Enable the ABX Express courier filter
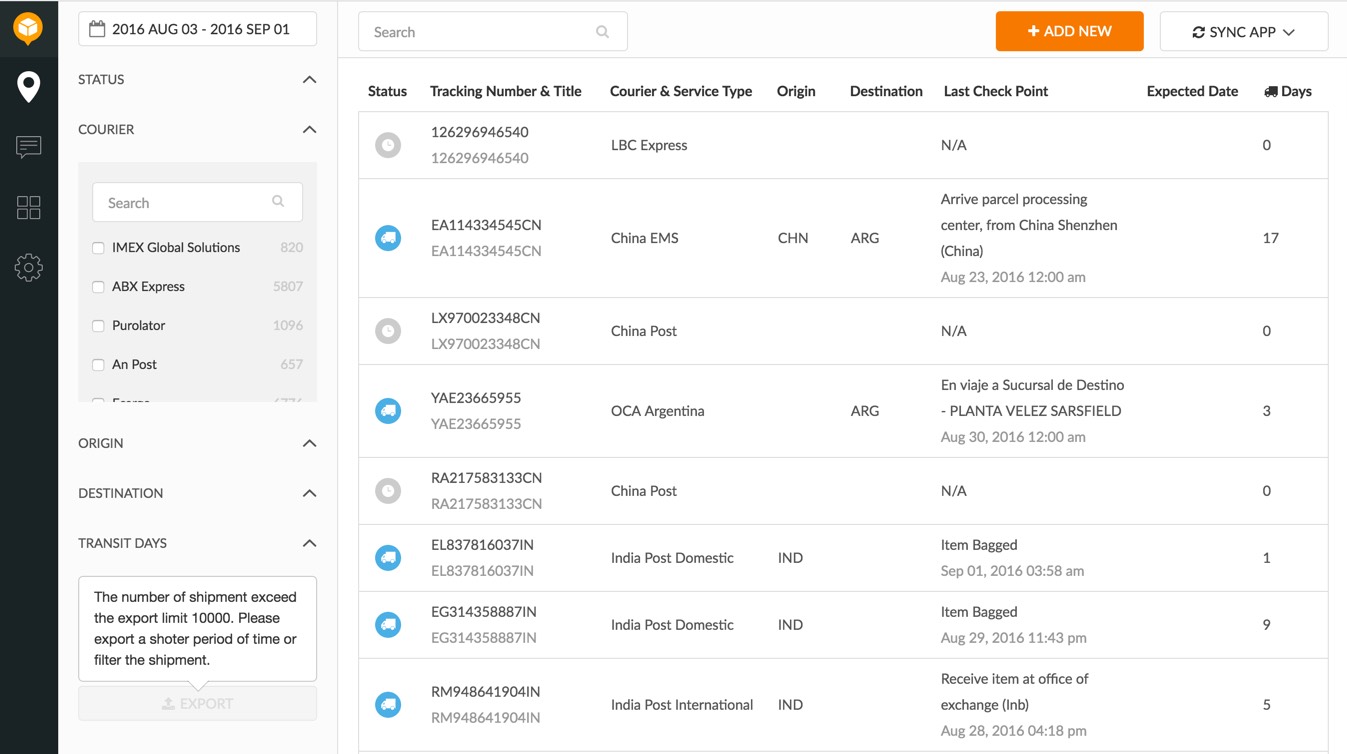Screen dimensions: 1347x754 click(x=98, y=287)
